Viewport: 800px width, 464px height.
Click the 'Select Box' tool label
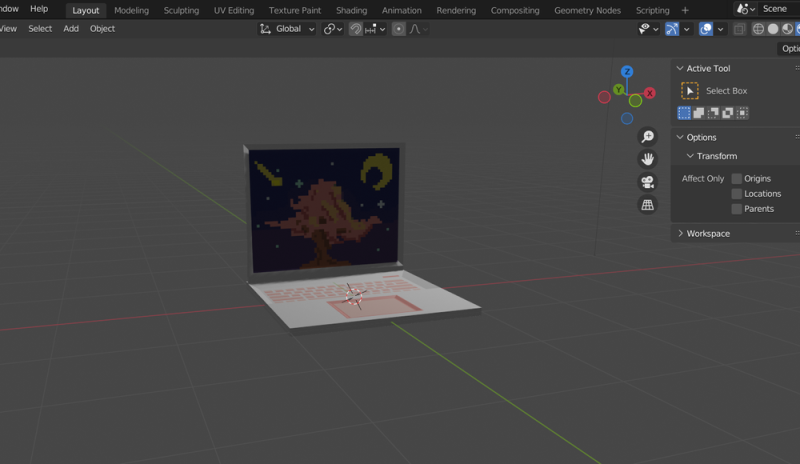(x=726, y=91)
